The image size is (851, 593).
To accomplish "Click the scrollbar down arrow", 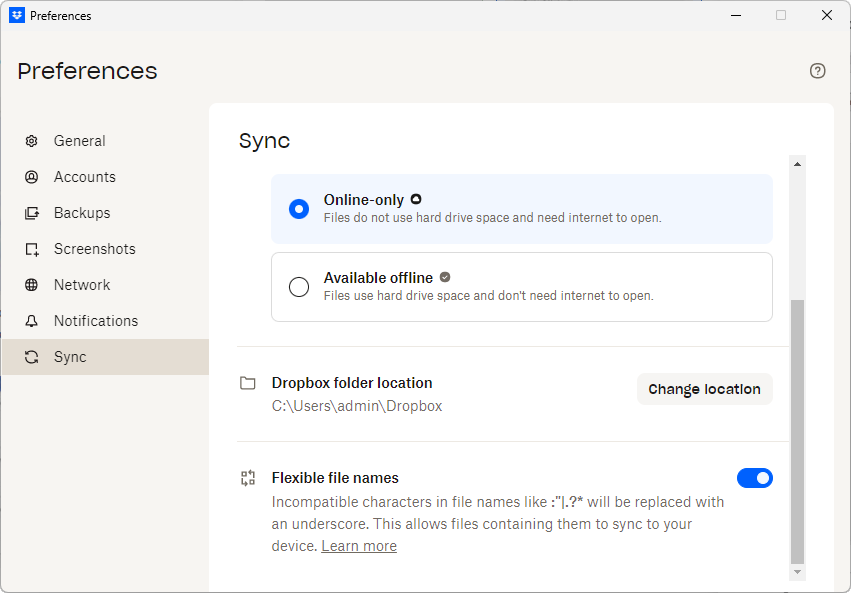I will [x=797, y=572].
